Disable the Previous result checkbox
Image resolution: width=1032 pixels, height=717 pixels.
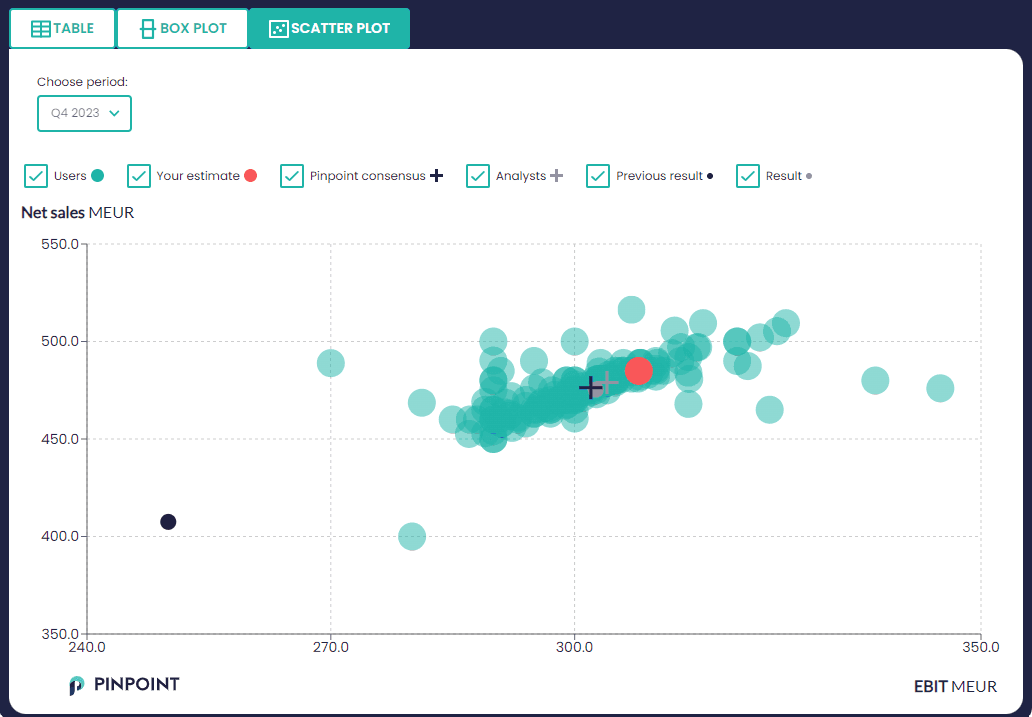(x=598, y=176)
